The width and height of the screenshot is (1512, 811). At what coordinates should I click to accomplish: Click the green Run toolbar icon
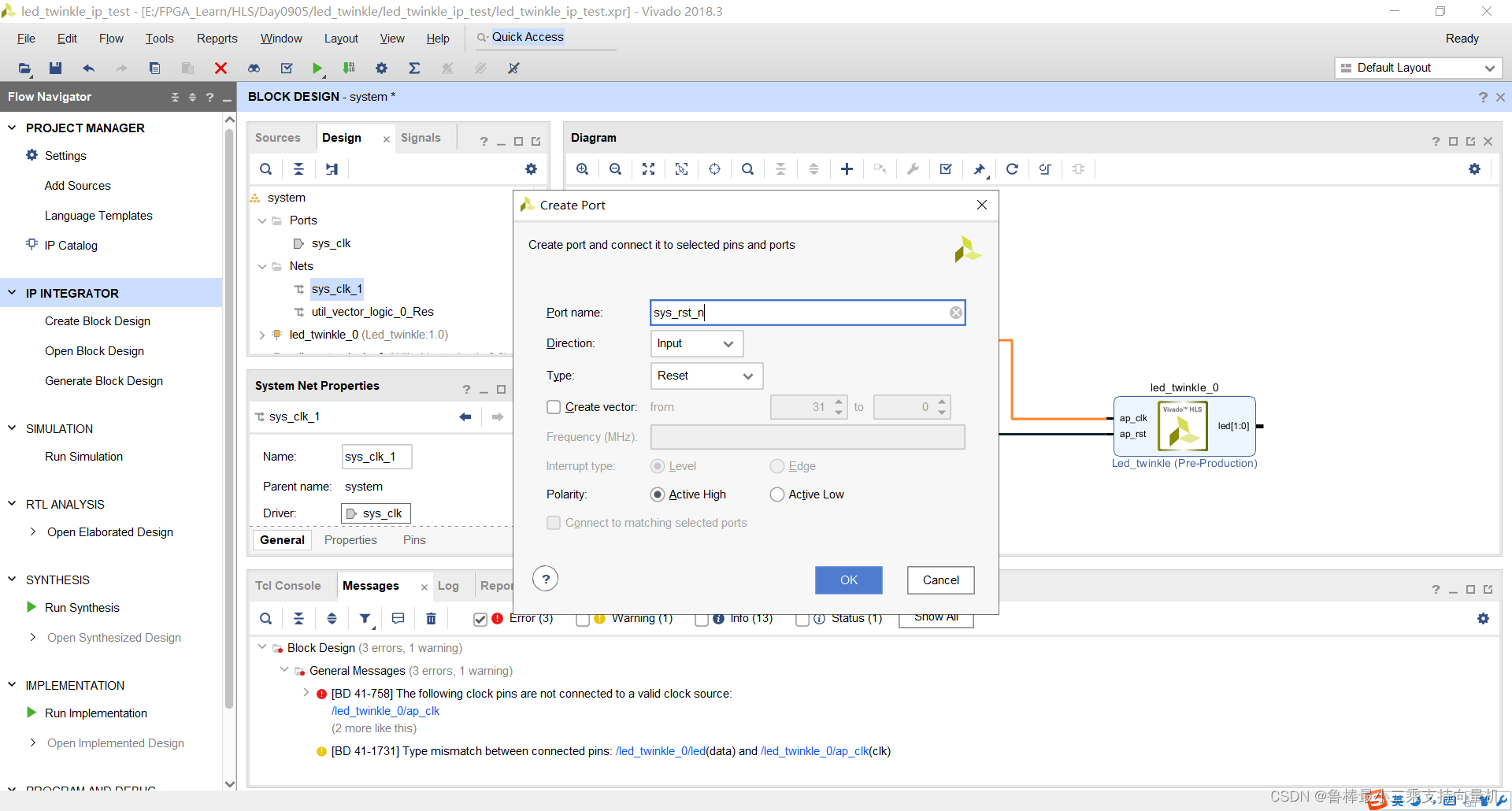(317, 69)
